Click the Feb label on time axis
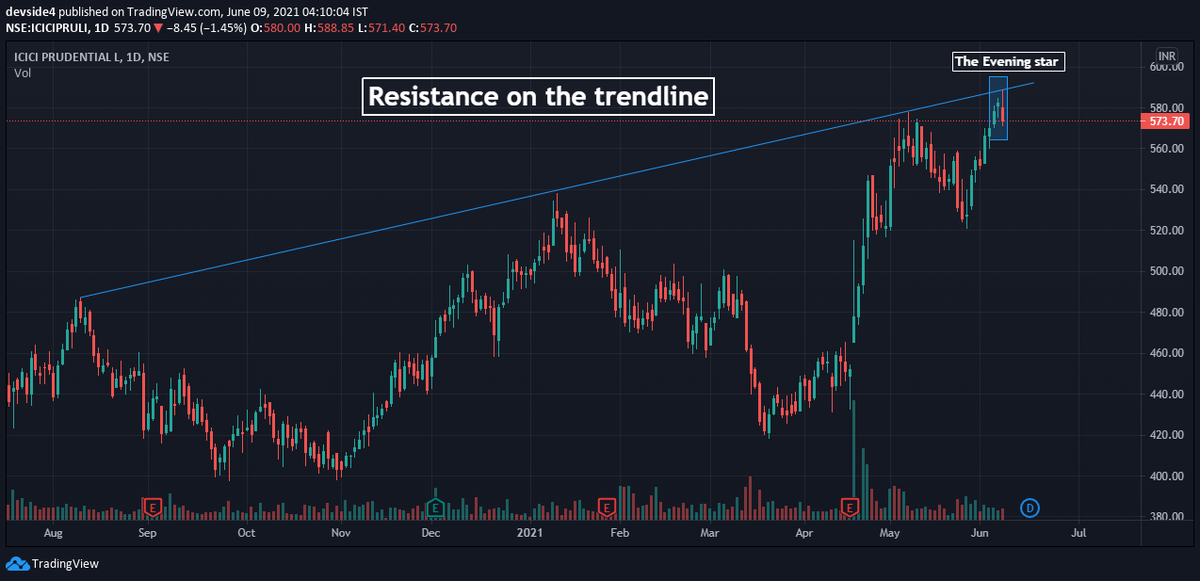Screen dimensions: 1200x581 pos(619,534)
